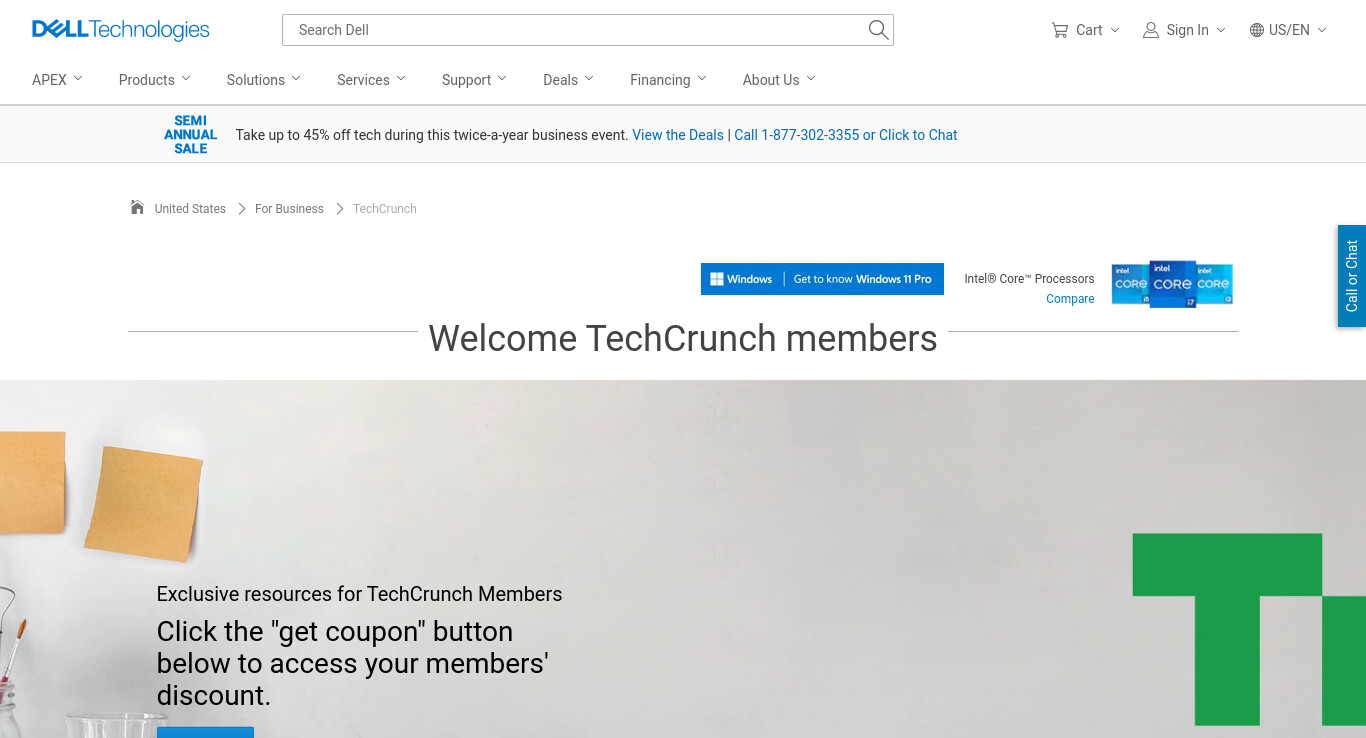
Task: Click the Dell Technologies logo
Action: click(121, 30)
